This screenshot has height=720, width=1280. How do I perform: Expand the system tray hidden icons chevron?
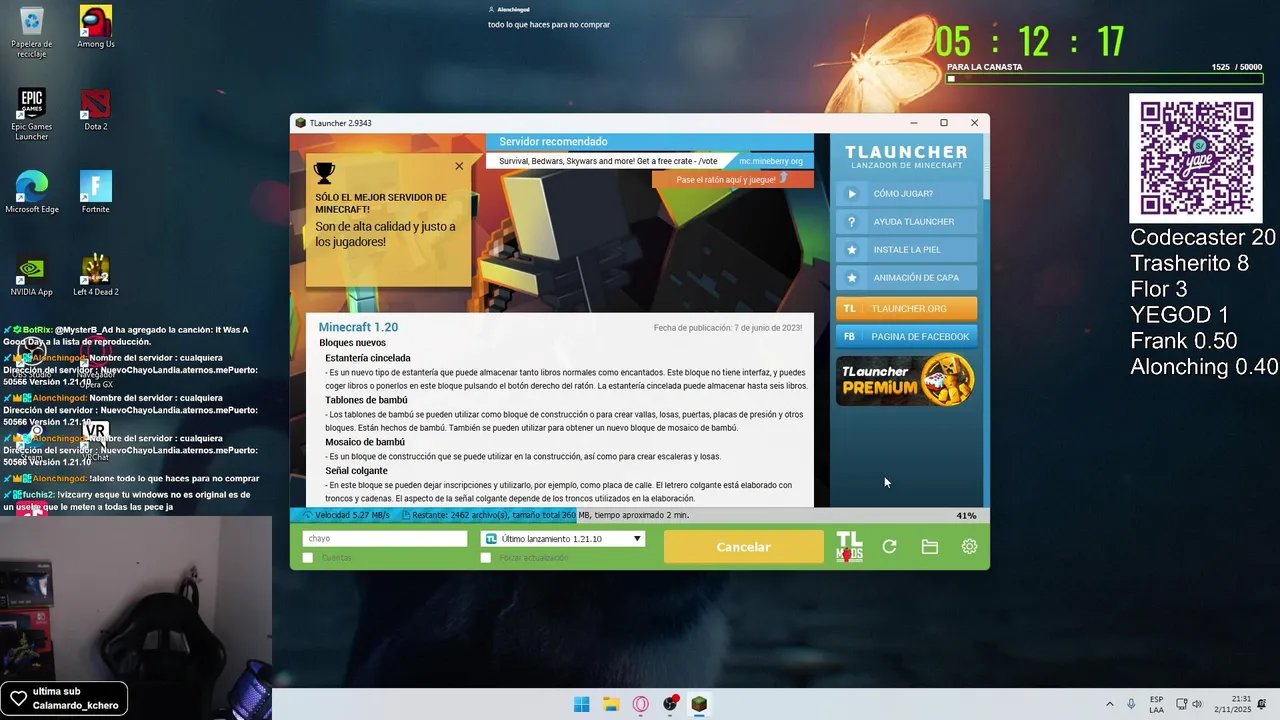pyautogui.click(x=1109, y=704)
